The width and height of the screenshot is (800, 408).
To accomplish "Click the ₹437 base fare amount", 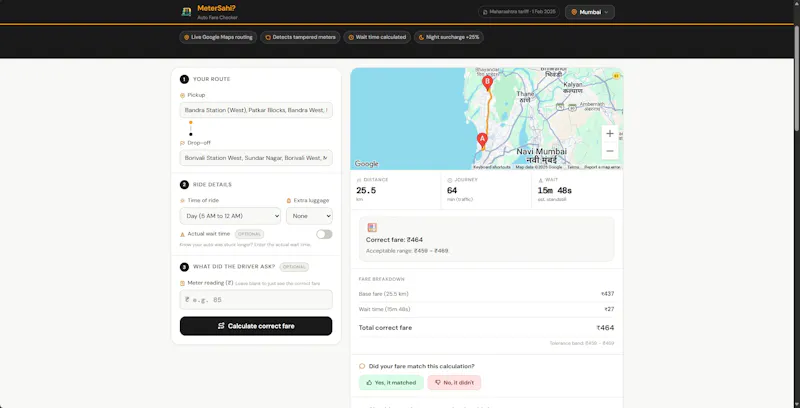I will 608,294.
